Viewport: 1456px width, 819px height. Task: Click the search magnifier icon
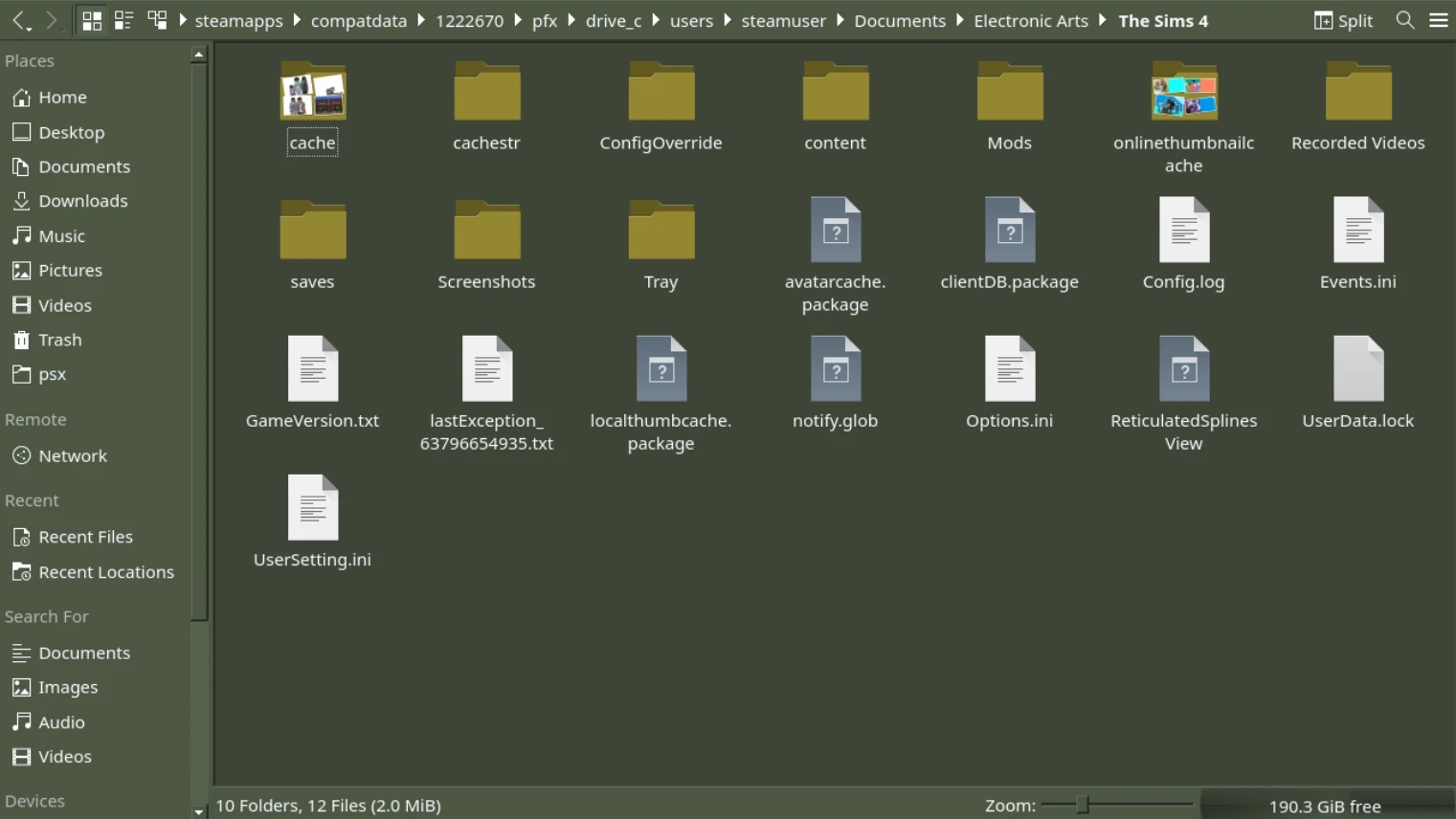click(x=1404, y=20)
